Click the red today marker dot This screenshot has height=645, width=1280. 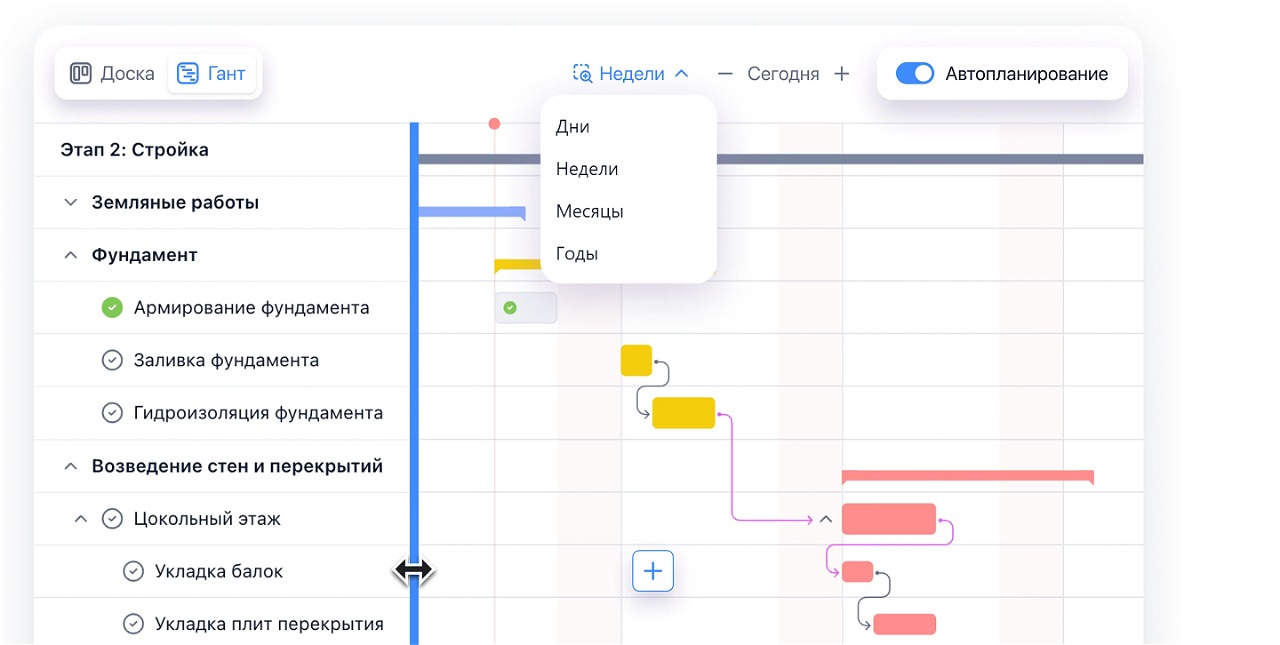494,124
